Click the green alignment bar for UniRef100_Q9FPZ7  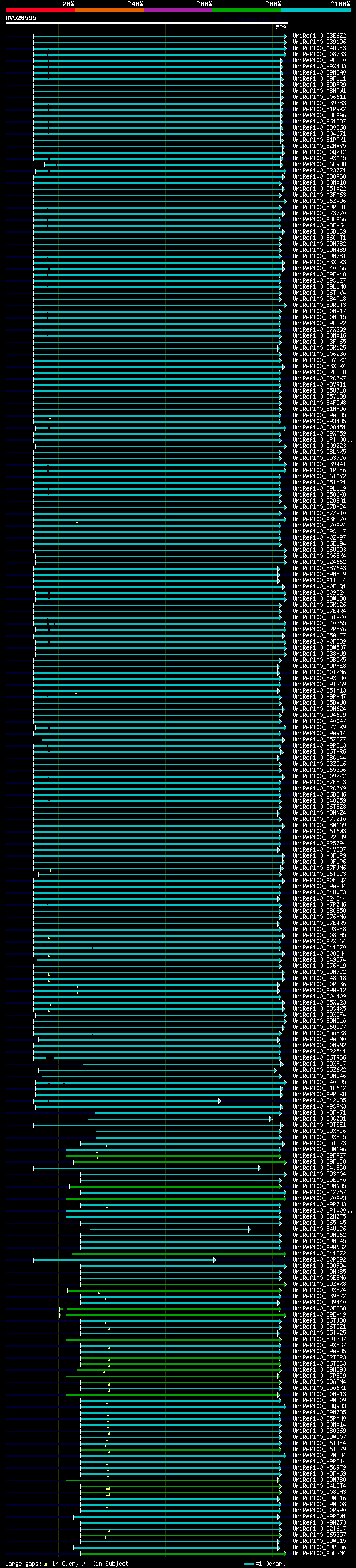coord(174,1155)
